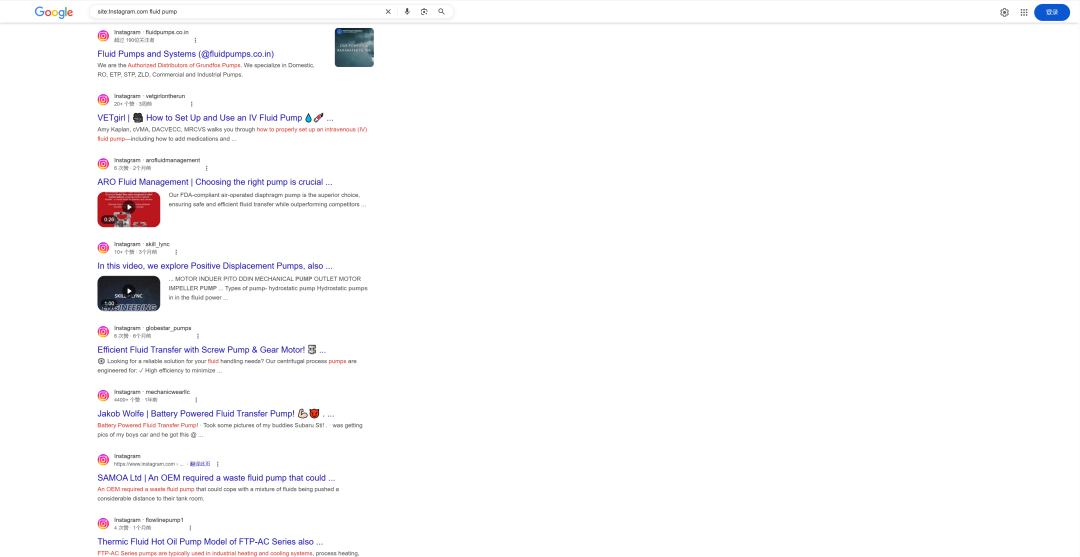Viewport: 1080px width, 557px height.
Task: Open more options for skill_lync result
Action: tap(176, 252)
